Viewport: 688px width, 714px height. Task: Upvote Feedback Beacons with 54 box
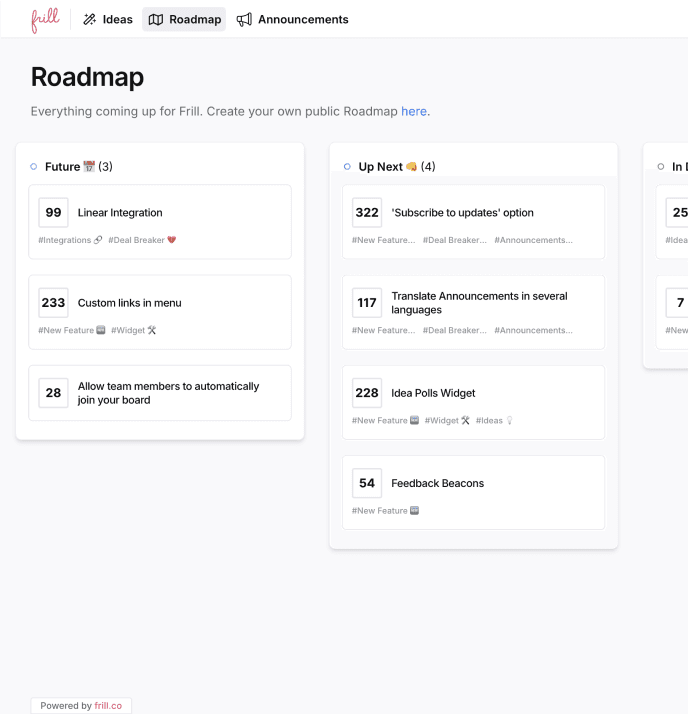pyautogui.click(x=367, y=483)
